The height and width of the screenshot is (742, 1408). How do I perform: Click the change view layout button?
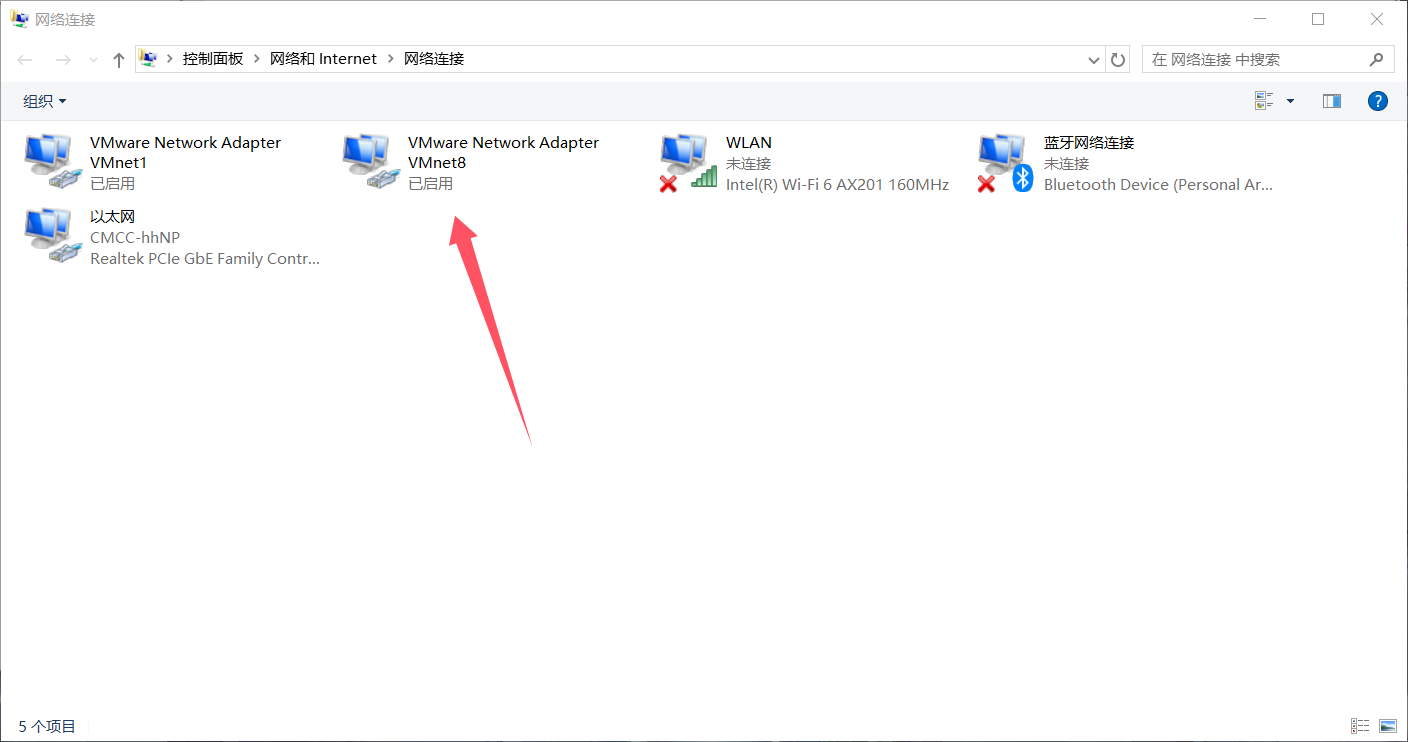click(1264, 101)
